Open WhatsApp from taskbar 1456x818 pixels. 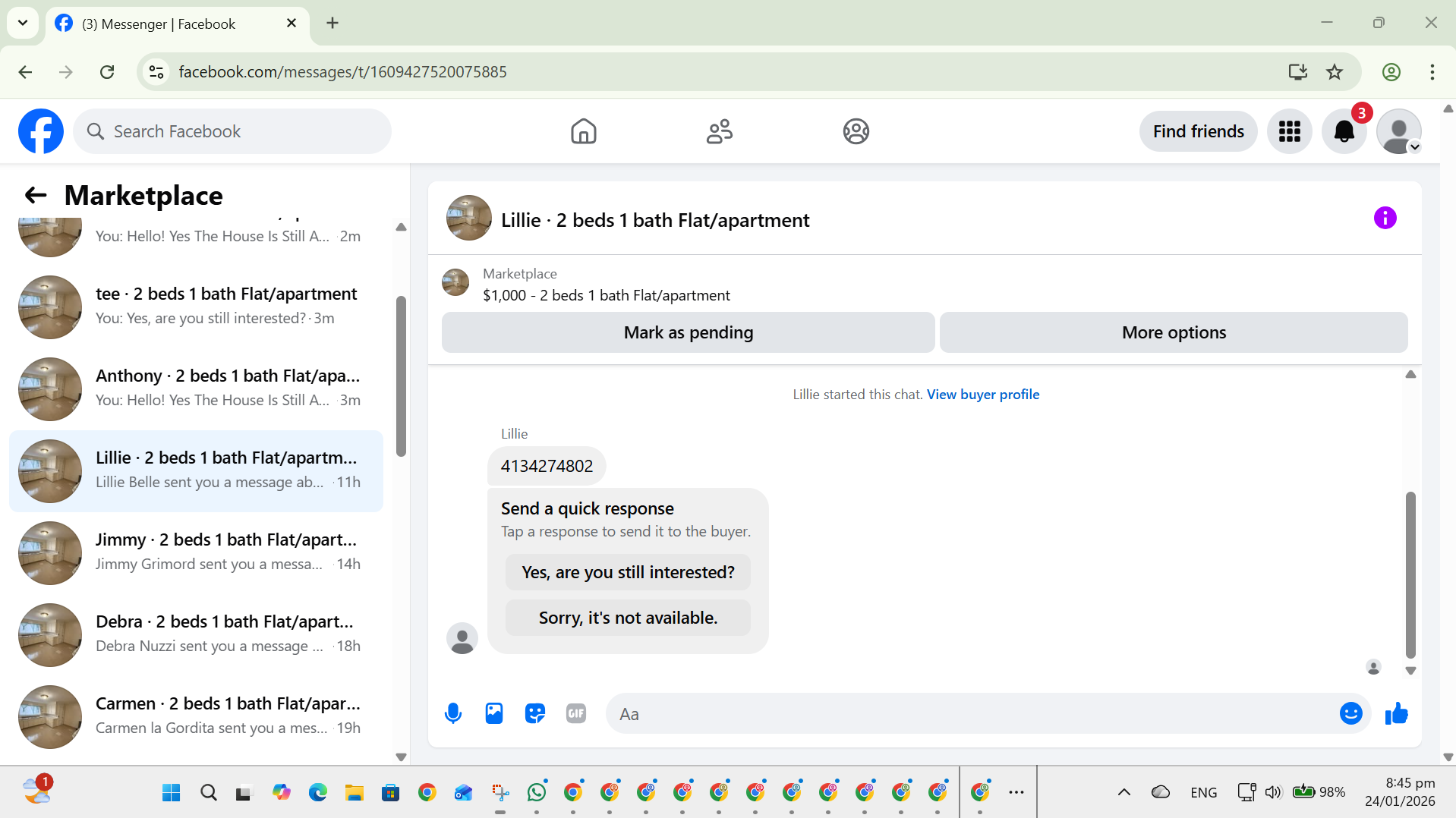coord(537,792)
